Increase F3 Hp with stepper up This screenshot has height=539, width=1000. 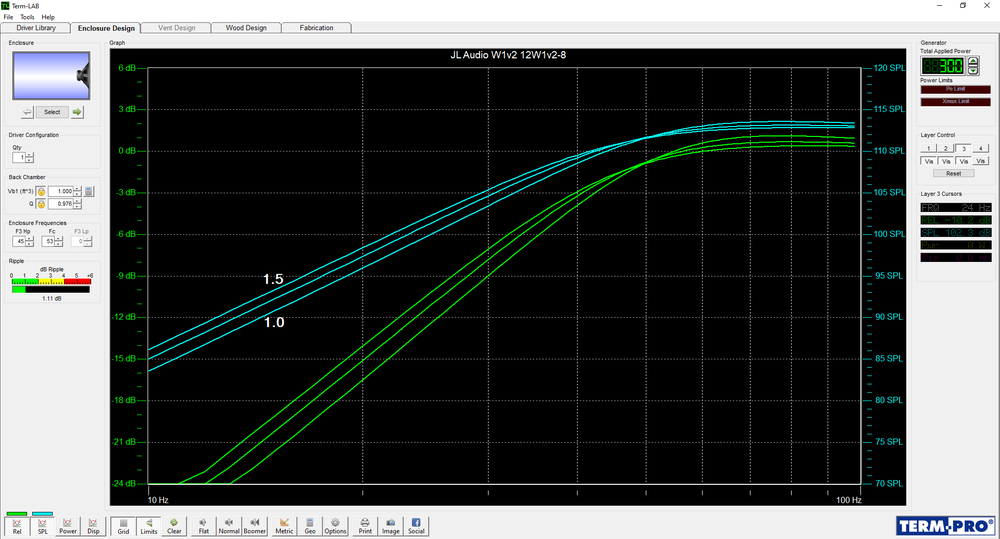click(29, 239)
